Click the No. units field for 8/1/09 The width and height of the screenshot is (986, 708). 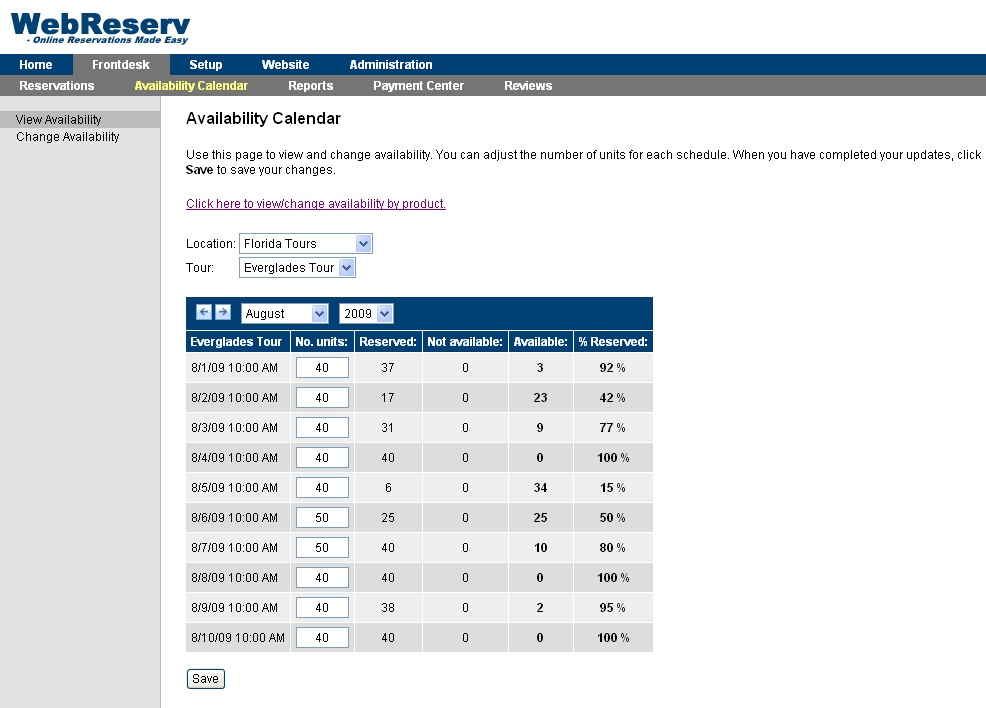(x=322, y=368)
